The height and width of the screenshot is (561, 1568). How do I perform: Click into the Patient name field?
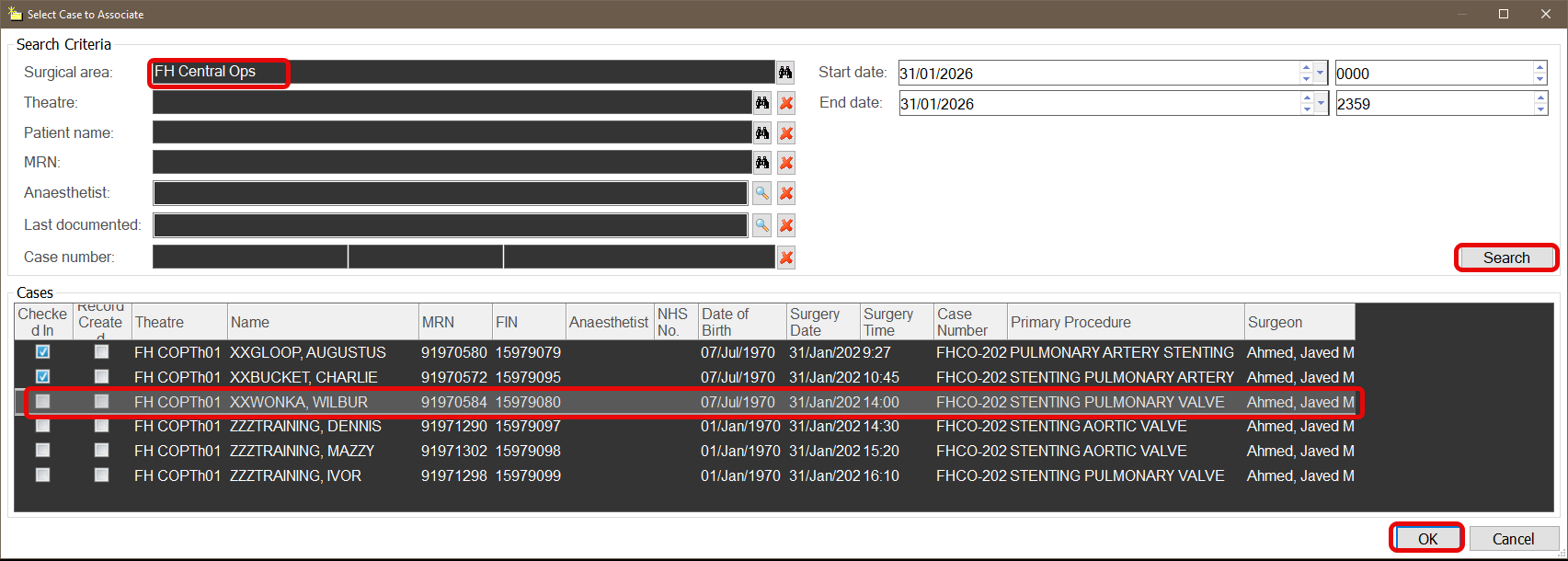tap(451, 133)
